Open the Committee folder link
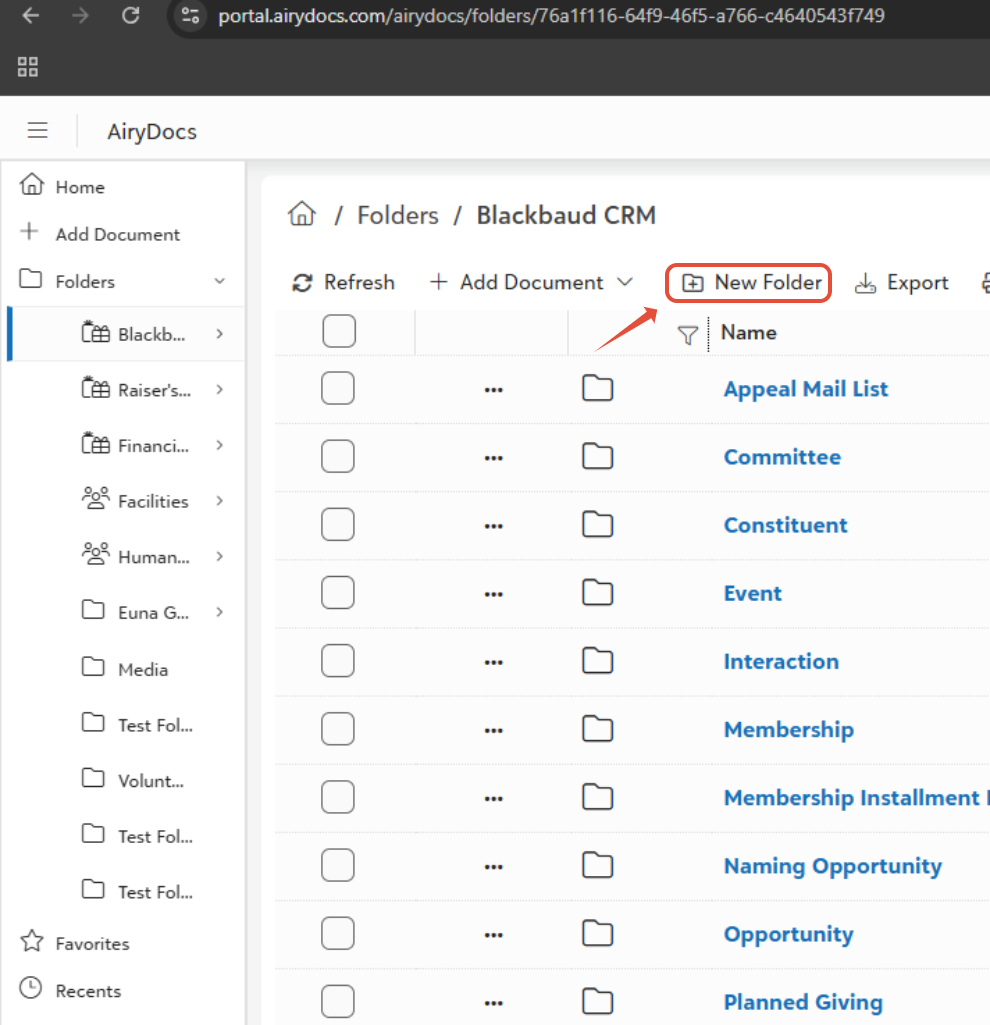Screen dimensions: 990x1025 tap(782, 456)
